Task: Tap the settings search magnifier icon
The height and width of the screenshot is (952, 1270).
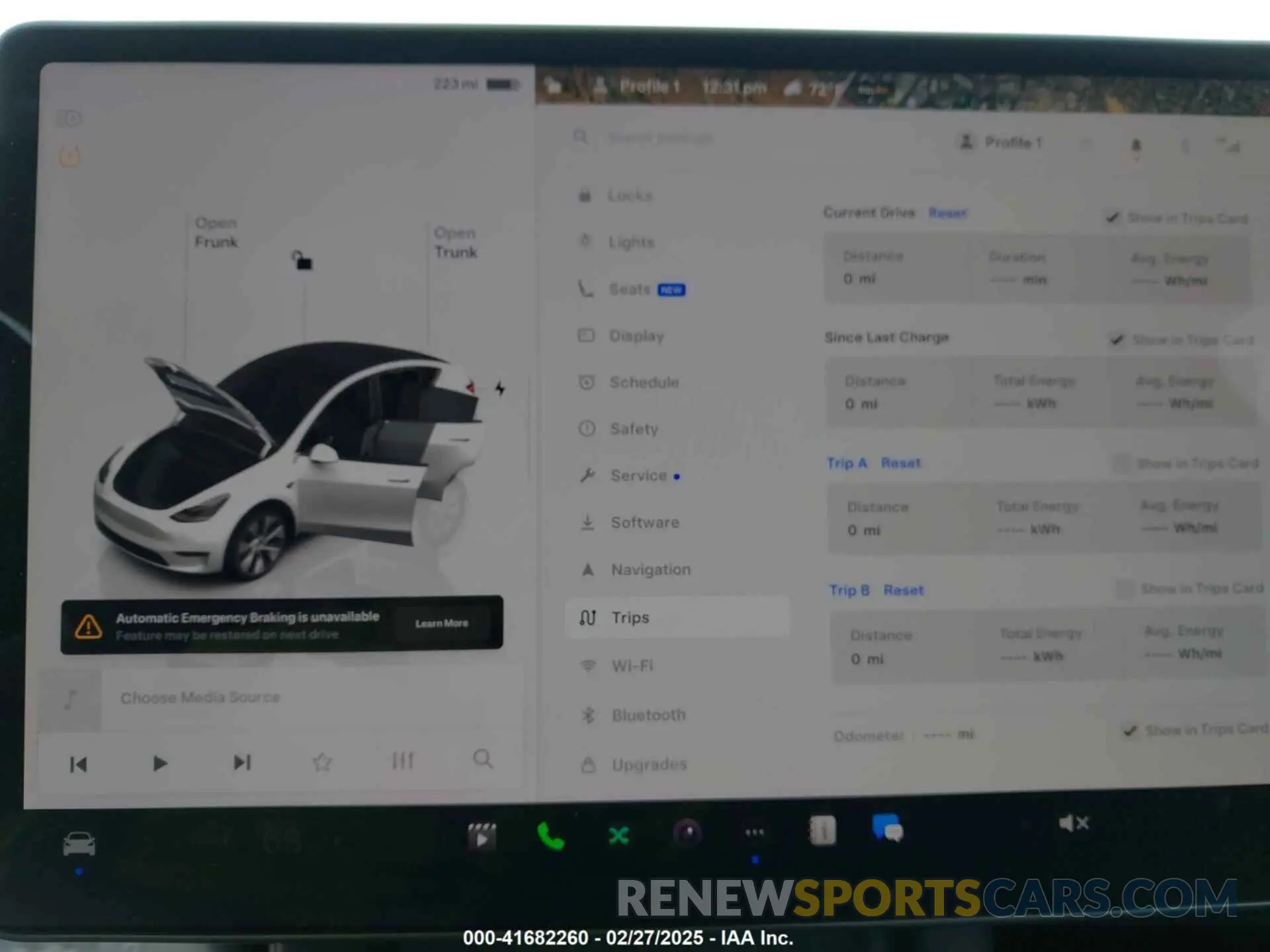Action: coord(580,136)
